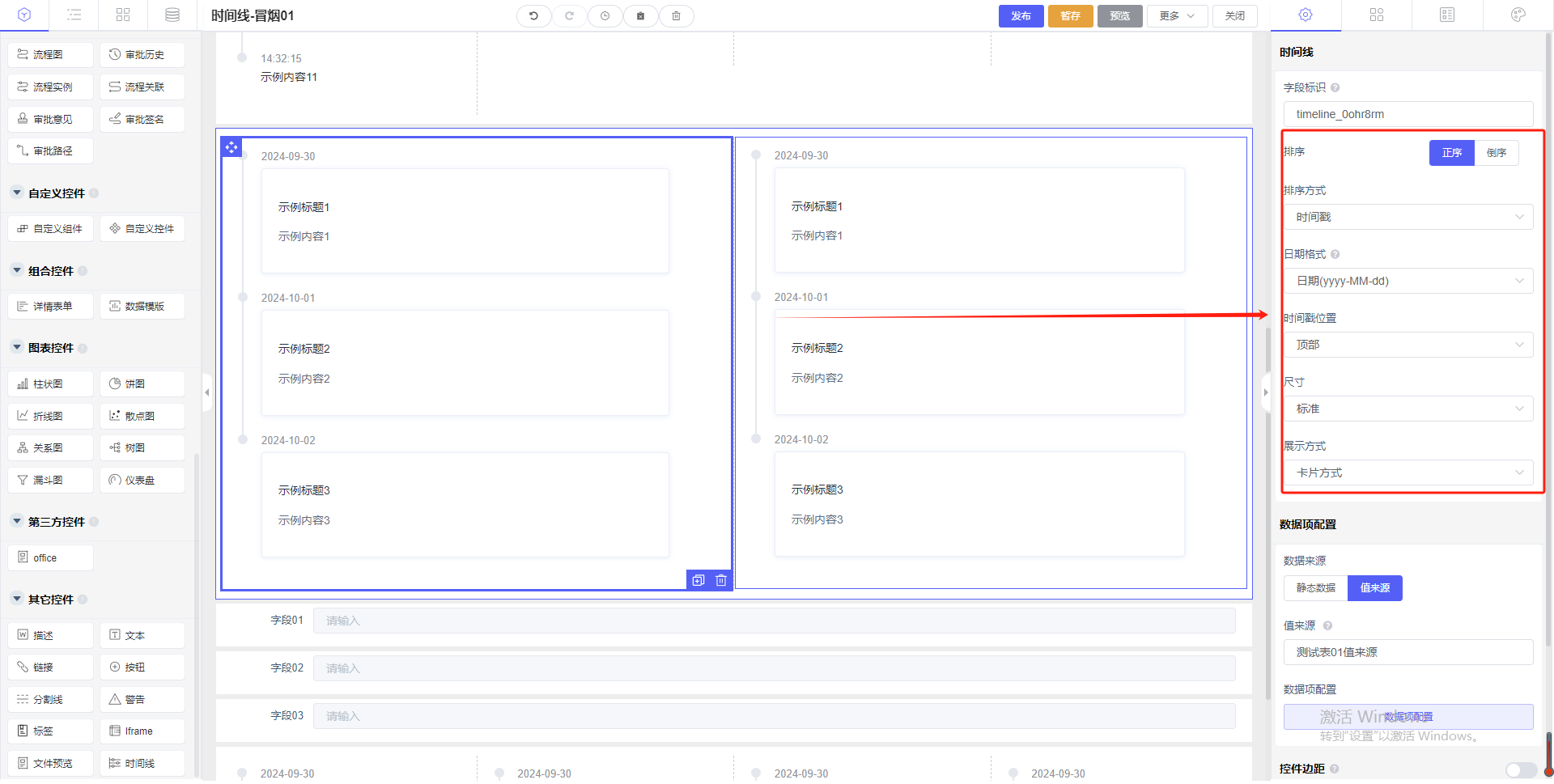The width and height of the screenshot is (1554, 784).
Task: Select 倒序 sort order
Action: pos(1496,153)
